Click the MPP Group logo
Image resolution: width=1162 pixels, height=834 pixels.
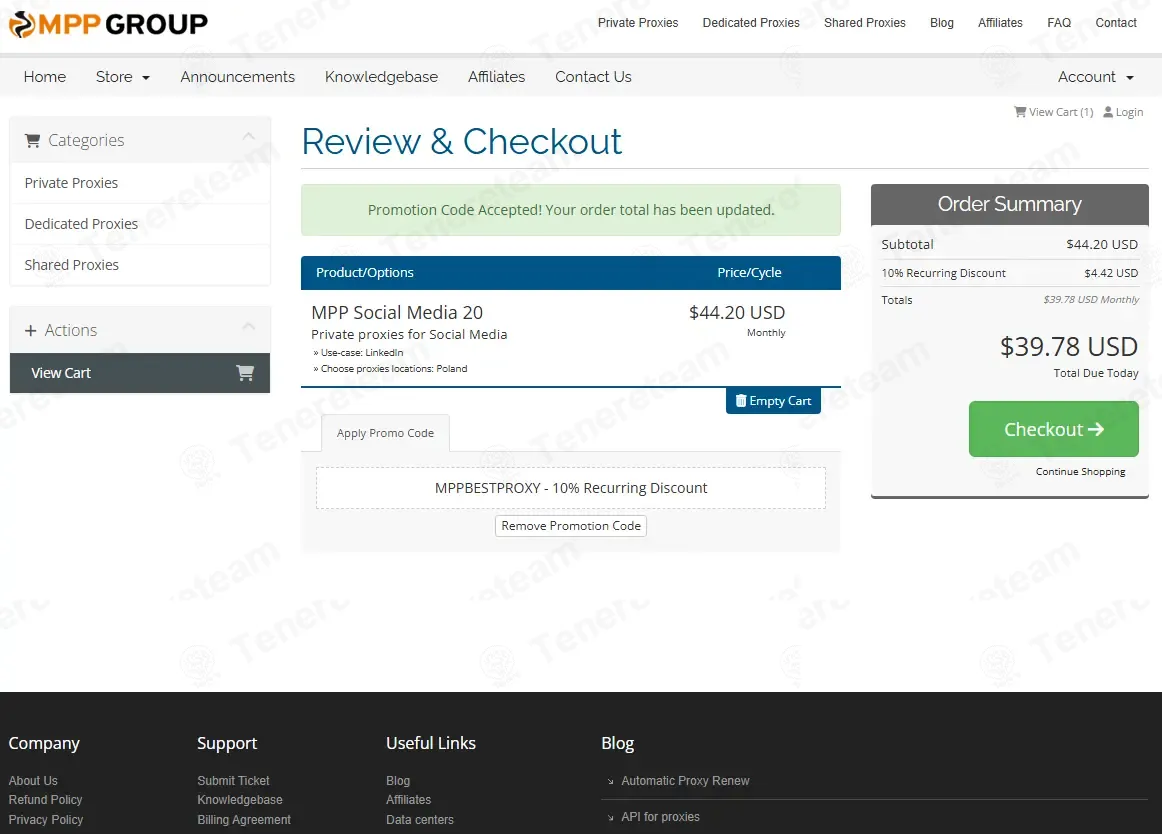click(108, 24)
